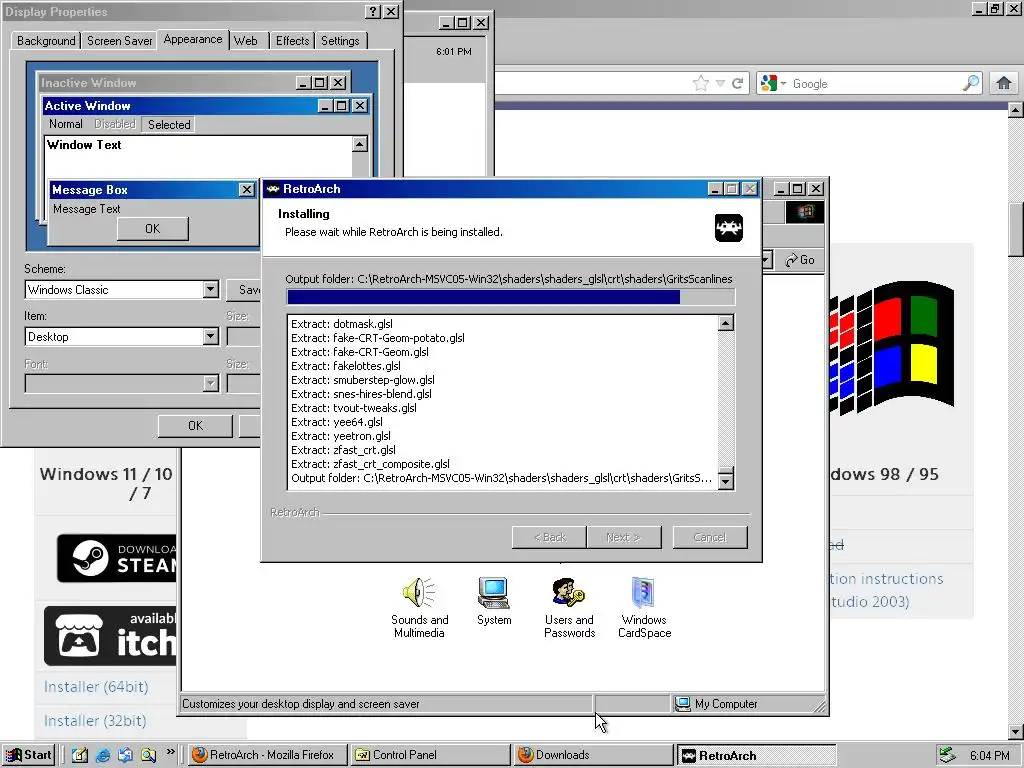
Task: Expand the Scheme dropdown showing Windows Classic
Action: click(x=210, y=289)
